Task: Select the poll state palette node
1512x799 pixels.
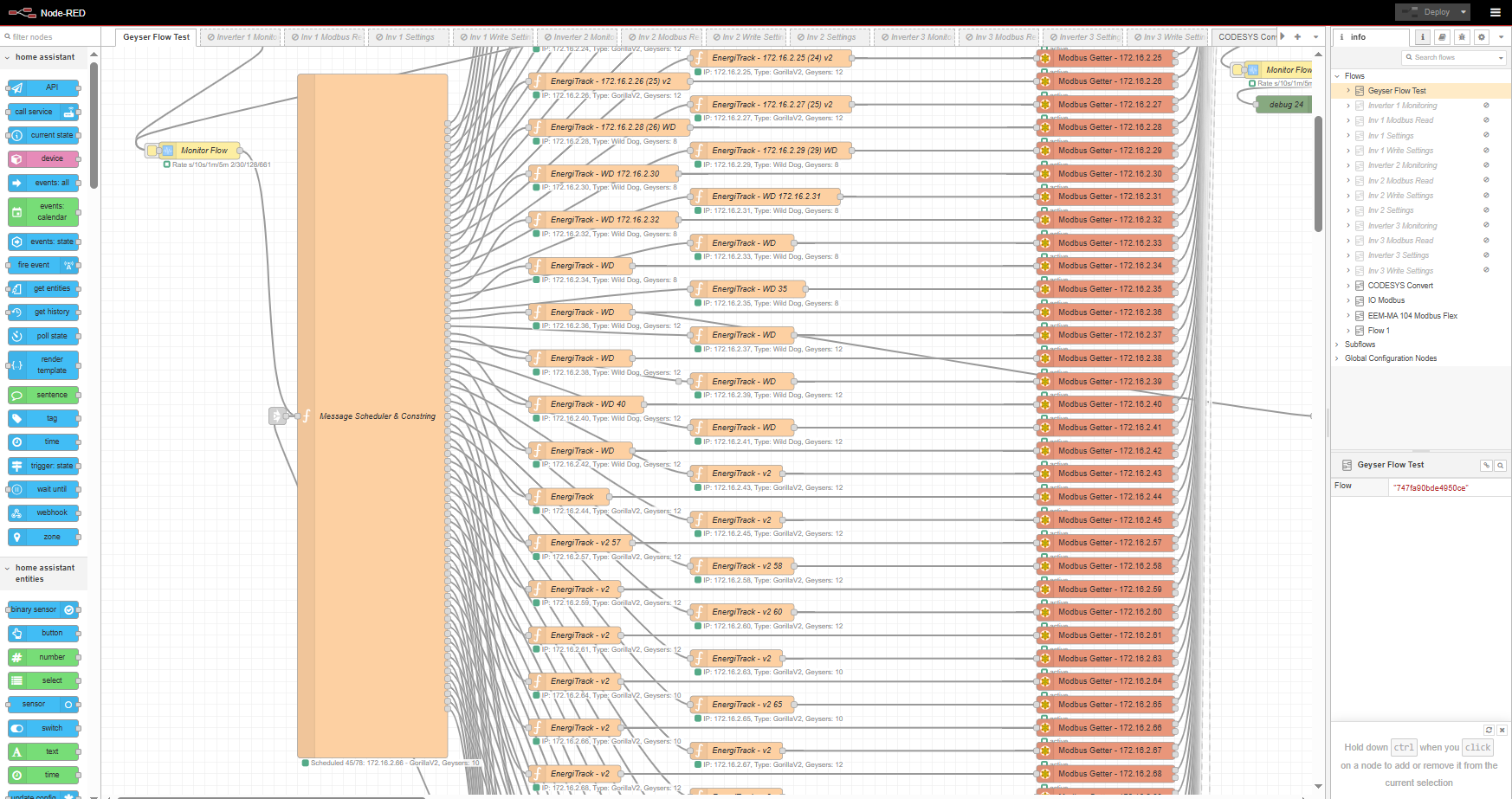Action: coord(43,336)
